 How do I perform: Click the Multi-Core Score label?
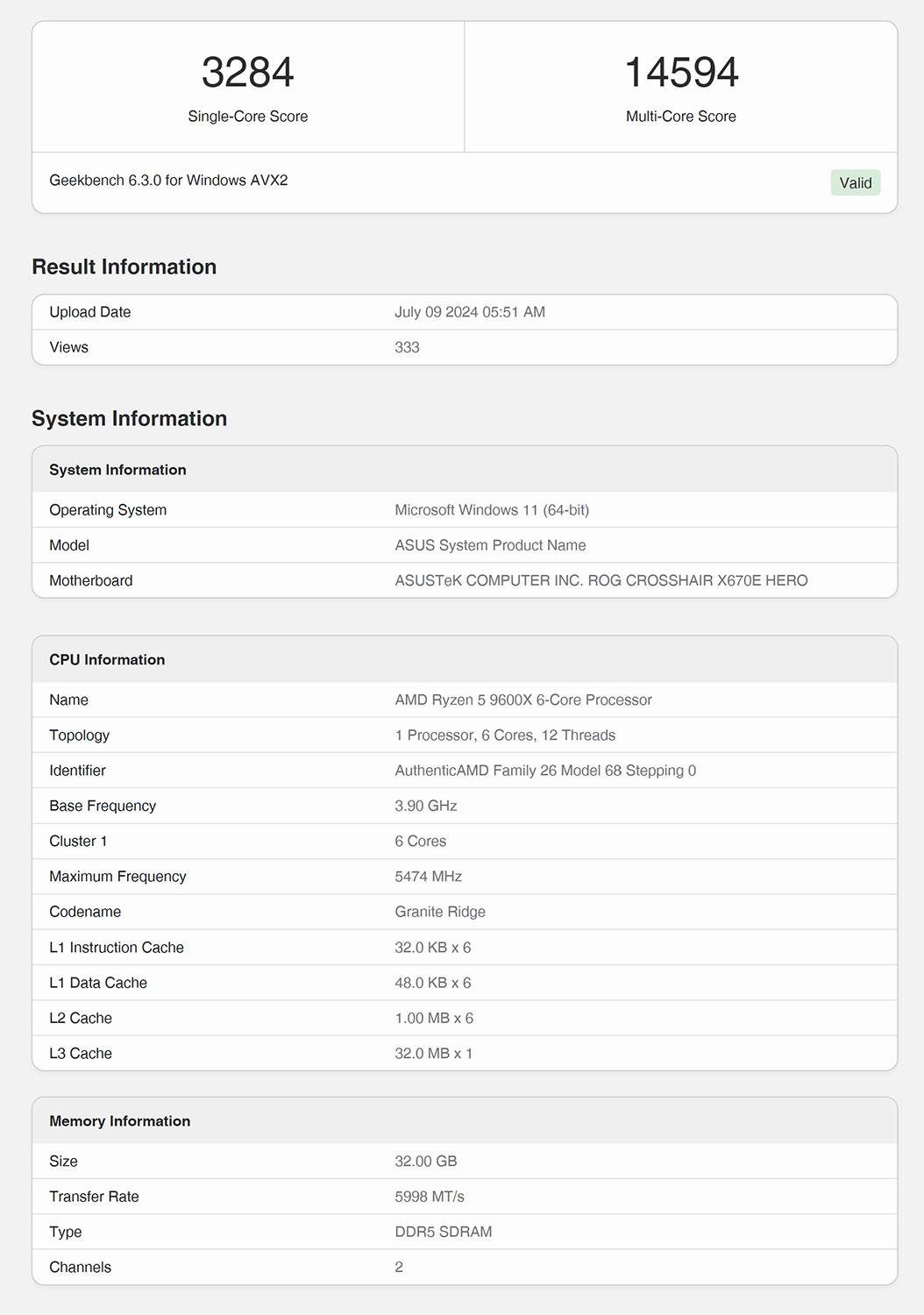click(681, 117)
